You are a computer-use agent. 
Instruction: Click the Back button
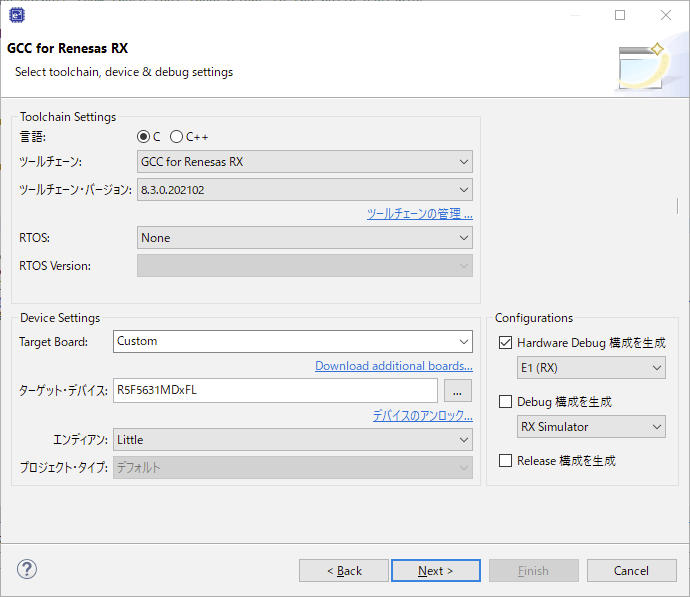pos(344,571)
